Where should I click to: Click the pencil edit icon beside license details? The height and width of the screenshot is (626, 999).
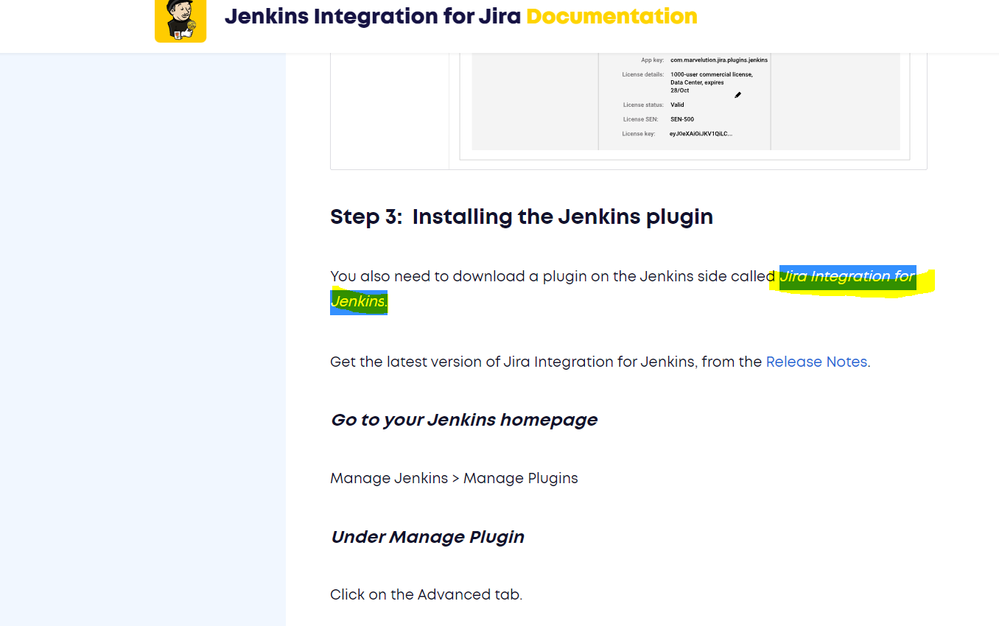coord(737,93)
